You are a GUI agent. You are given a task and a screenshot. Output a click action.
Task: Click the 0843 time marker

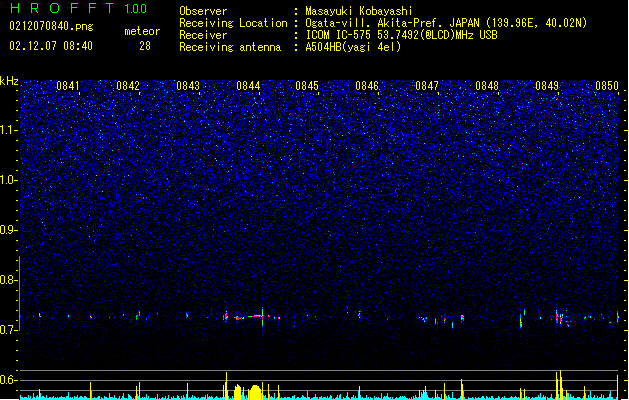(188, 86)
